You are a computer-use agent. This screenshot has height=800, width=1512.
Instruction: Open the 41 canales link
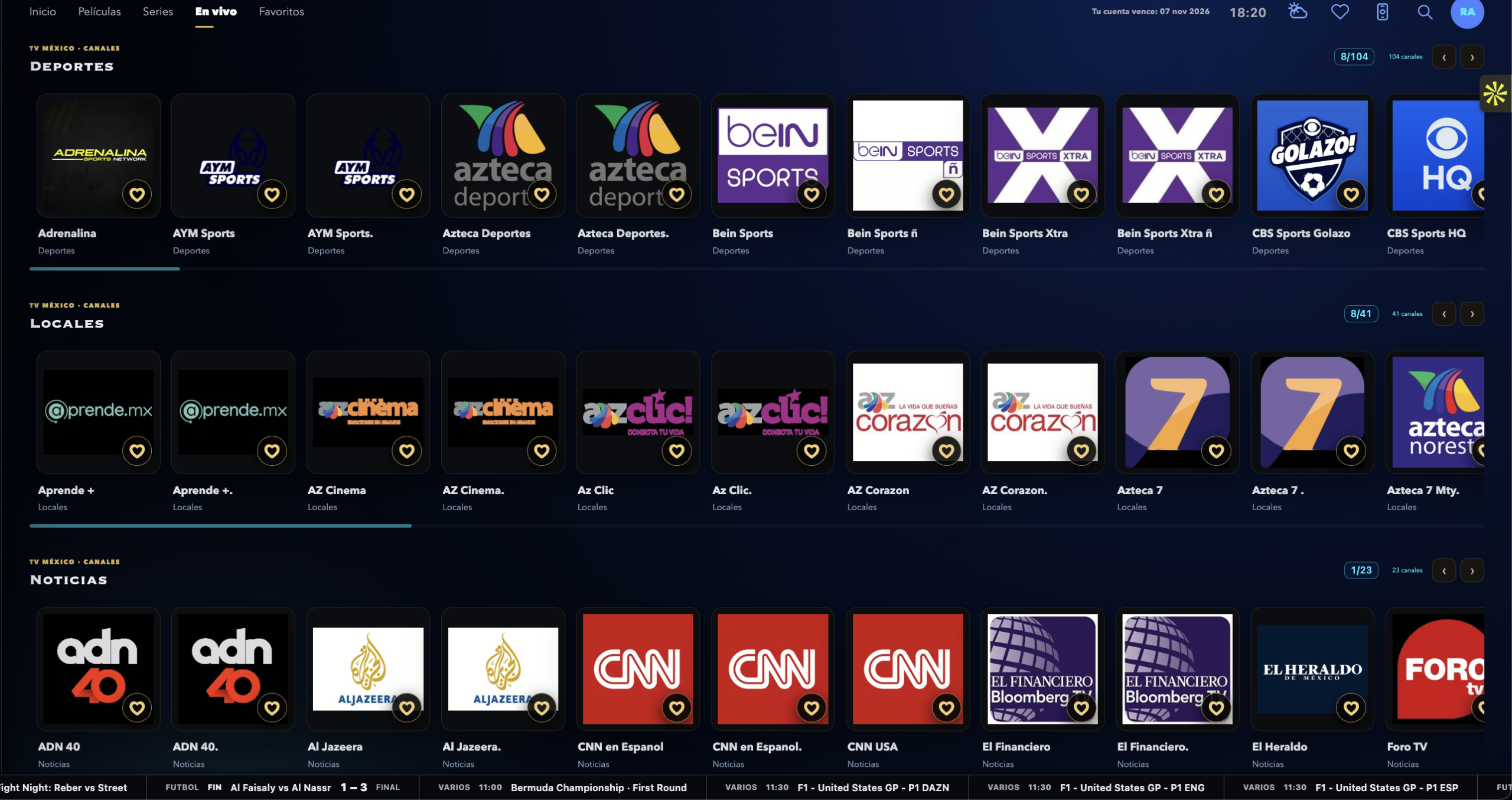coord(1407,314)
